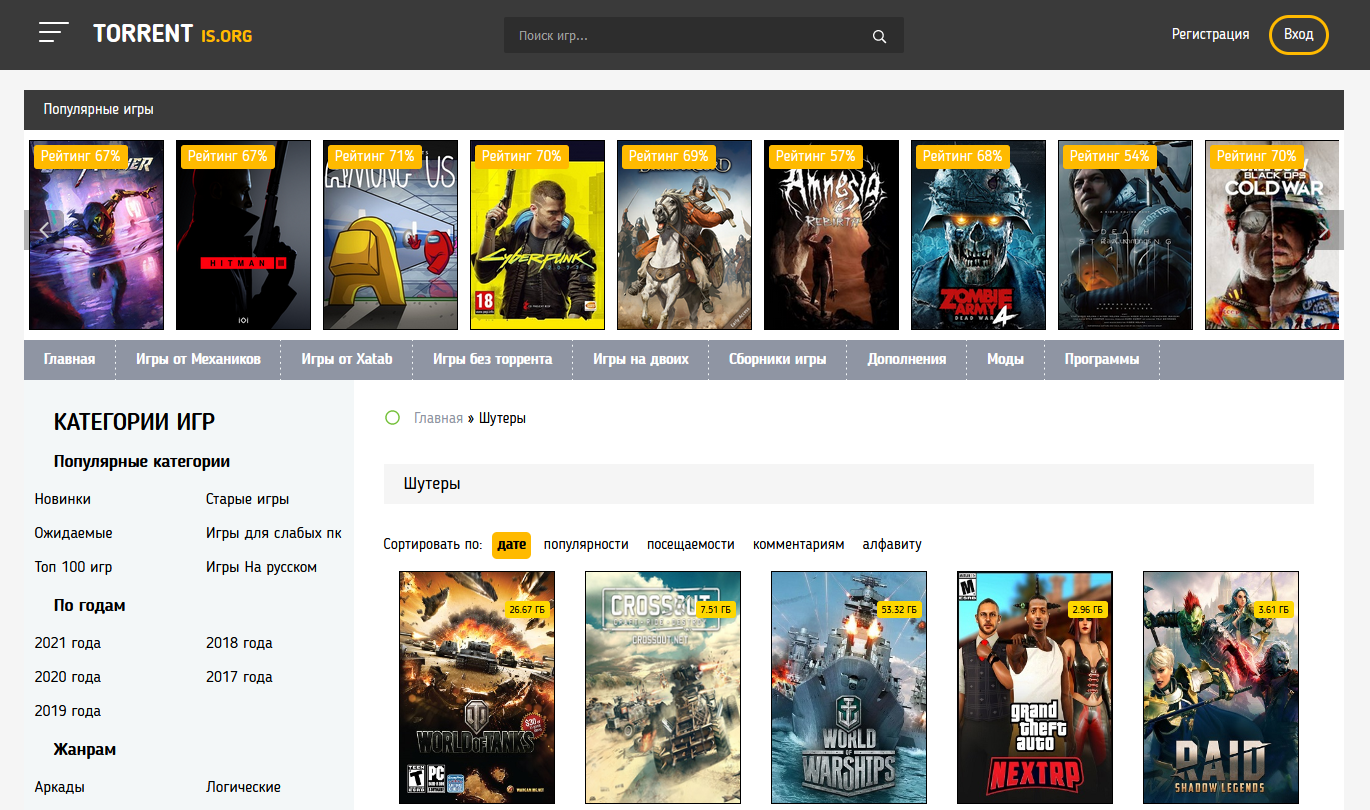Click the TORRENT IS.ORG logo
The height and width of the screenshot is (810, 1370).
click(172, 34)
